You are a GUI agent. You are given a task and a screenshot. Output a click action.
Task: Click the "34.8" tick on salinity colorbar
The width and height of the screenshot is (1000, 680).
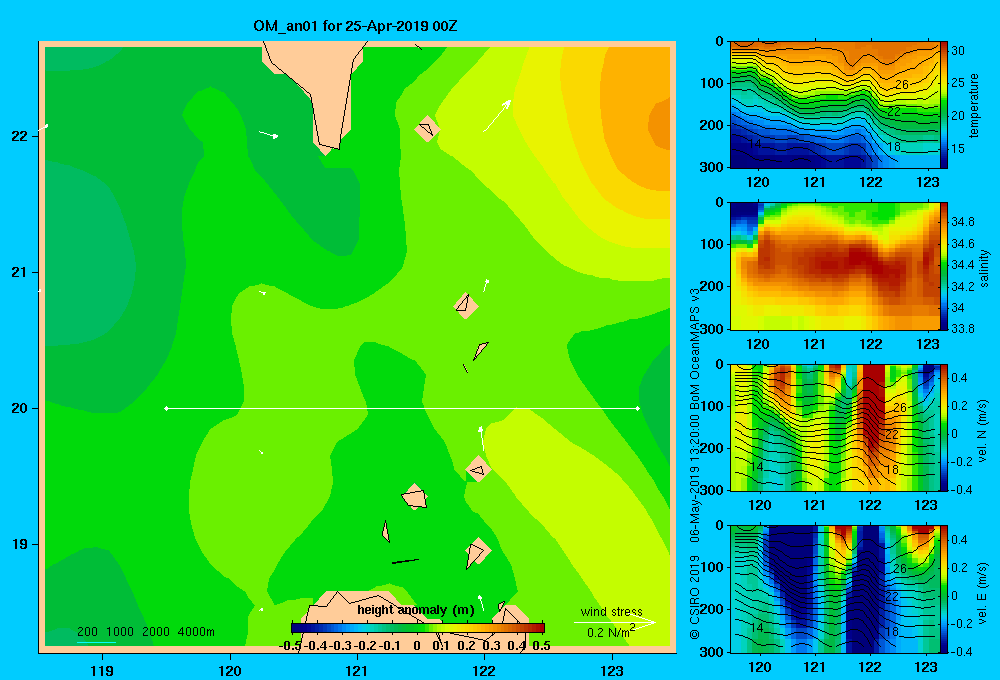pyautogui.click(x=963, y=222)
